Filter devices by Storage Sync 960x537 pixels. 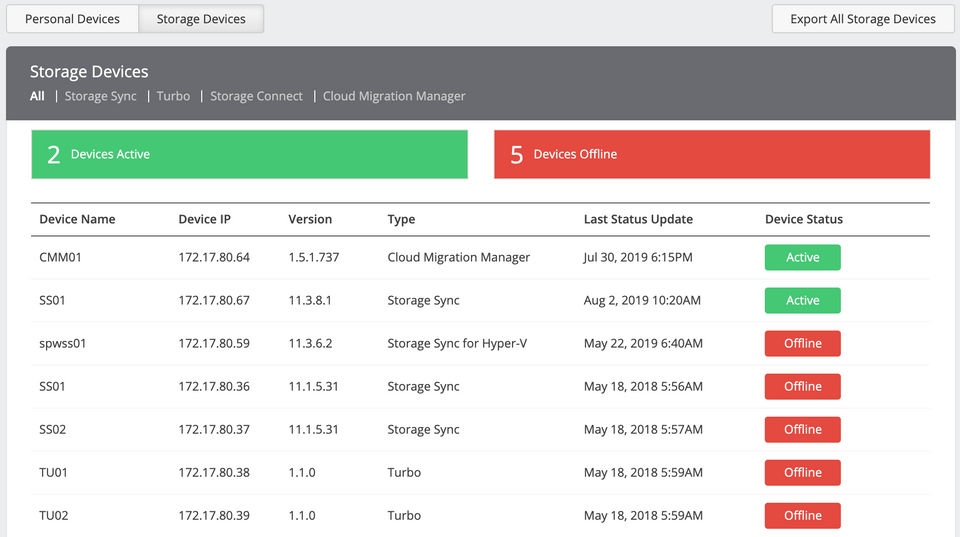pos(100,96)
